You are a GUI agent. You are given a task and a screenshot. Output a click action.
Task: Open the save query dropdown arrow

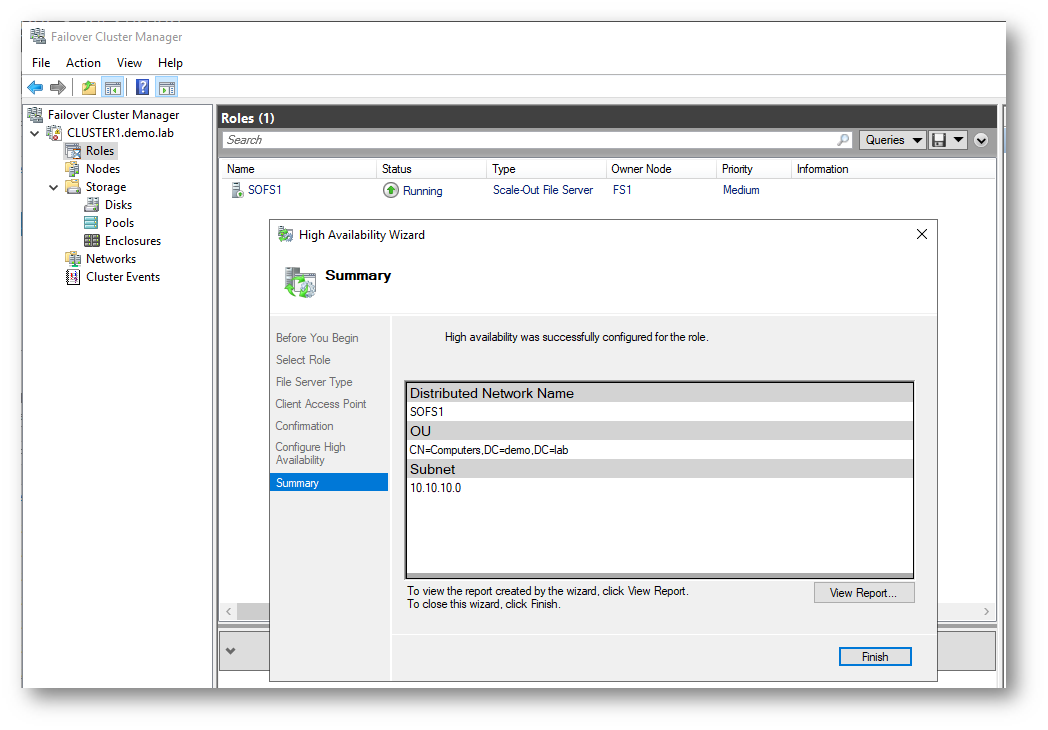(958, 140)
